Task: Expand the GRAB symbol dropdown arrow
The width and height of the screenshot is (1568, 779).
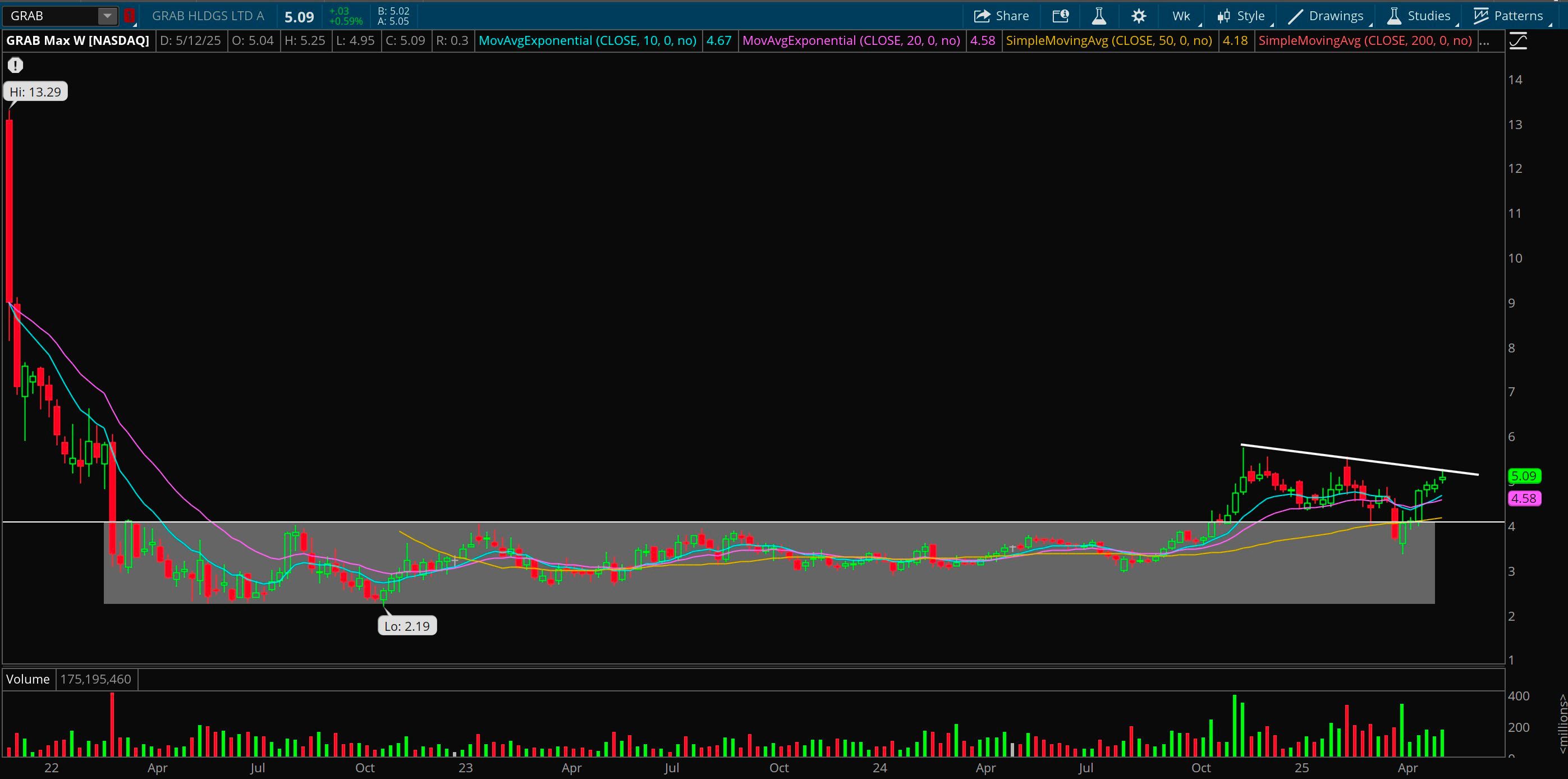Action: (x=107, y=16)
